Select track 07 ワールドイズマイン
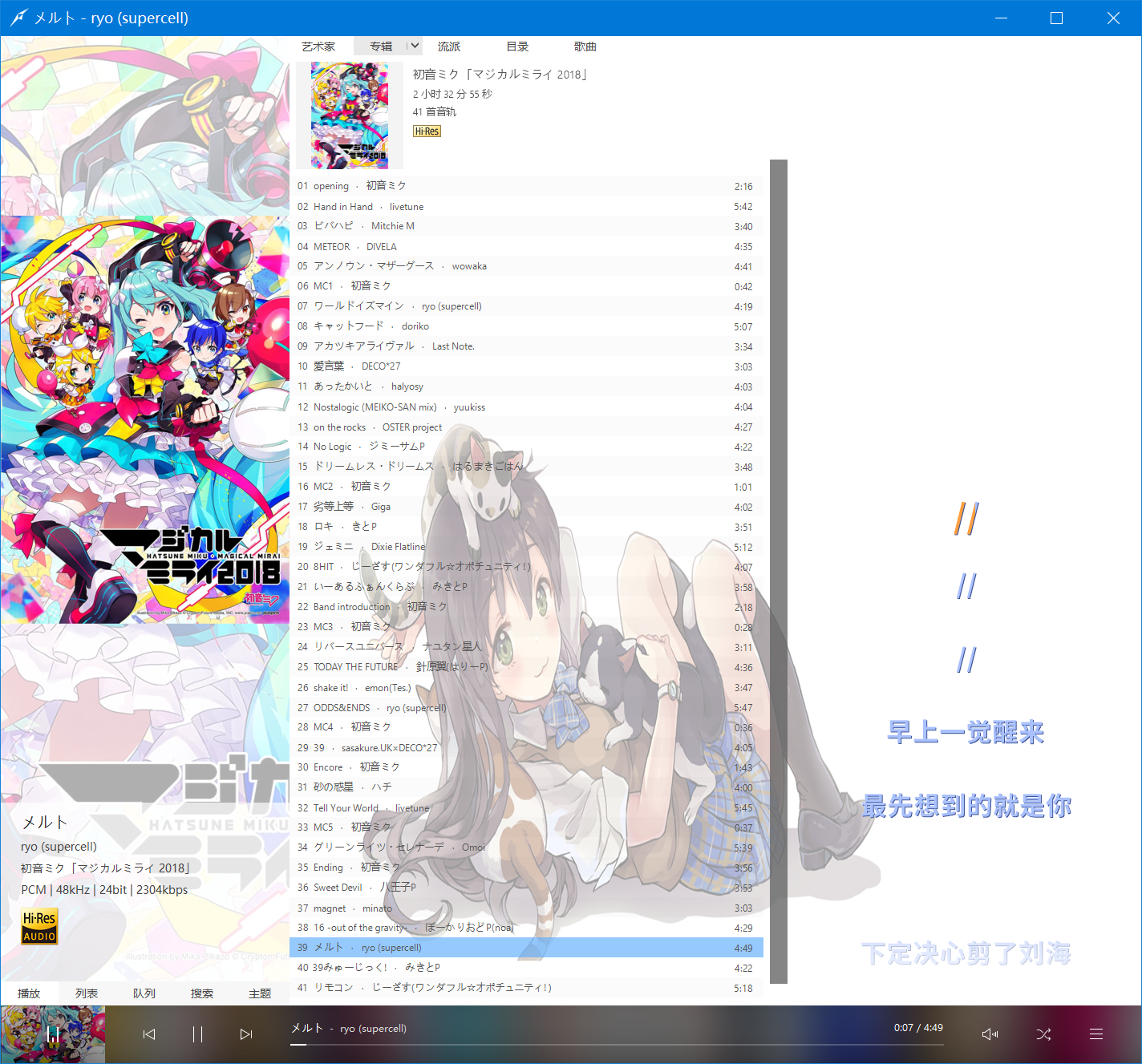Viewport: 1142px width, 1064px height. click(526, 306)
